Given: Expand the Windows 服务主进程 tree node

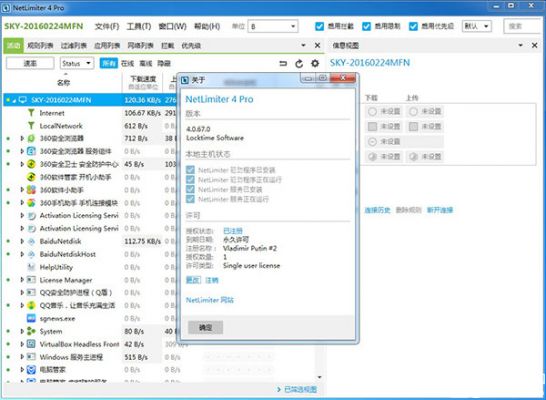Looking at the screenshot, I should tap(22, 357).
